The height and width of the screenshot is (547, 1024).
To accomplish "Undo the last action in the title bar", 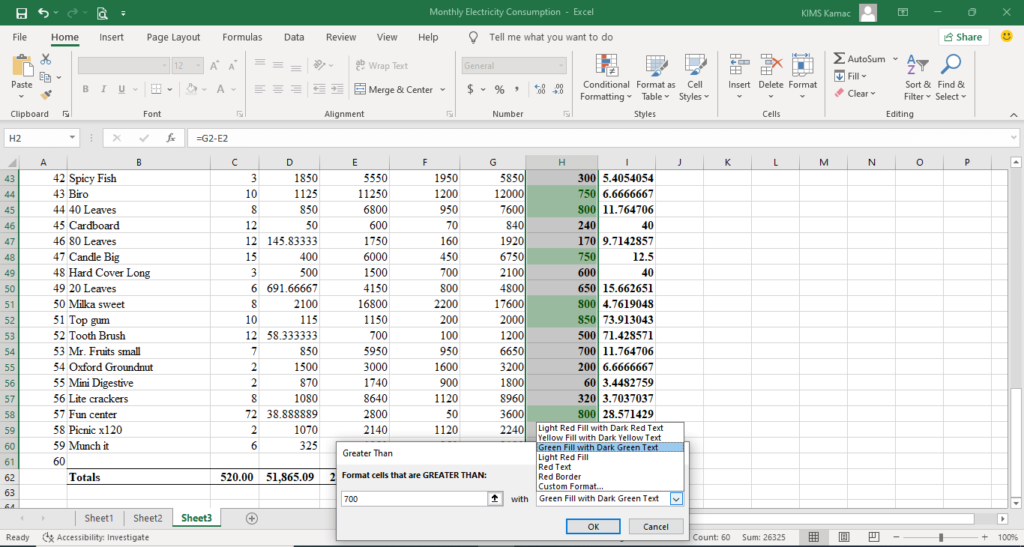I will click(x=43, y=12).
